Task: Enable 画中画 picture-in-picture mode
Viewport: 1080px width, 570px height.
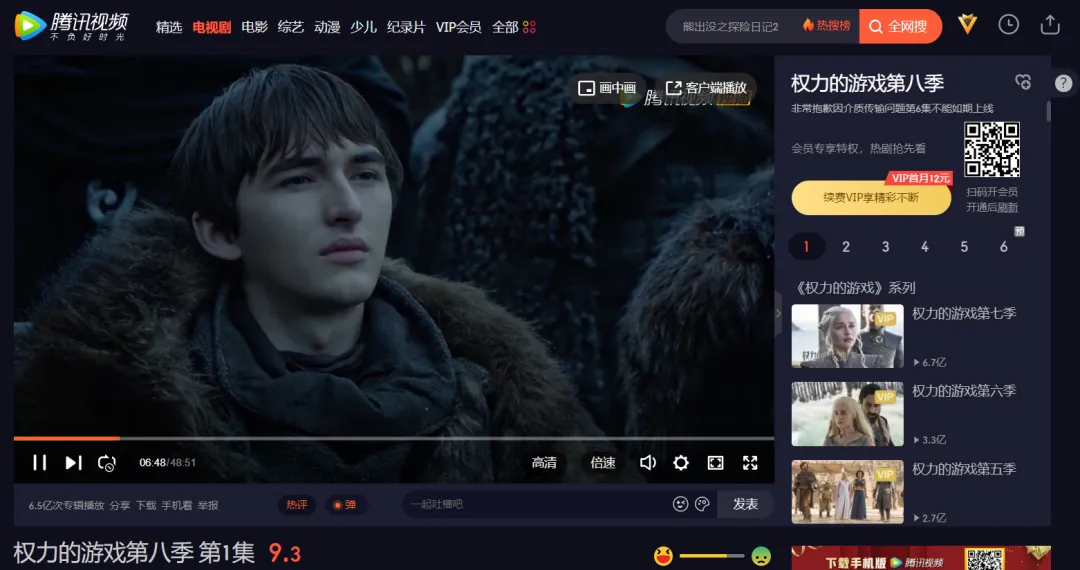Action: [607, 88]
